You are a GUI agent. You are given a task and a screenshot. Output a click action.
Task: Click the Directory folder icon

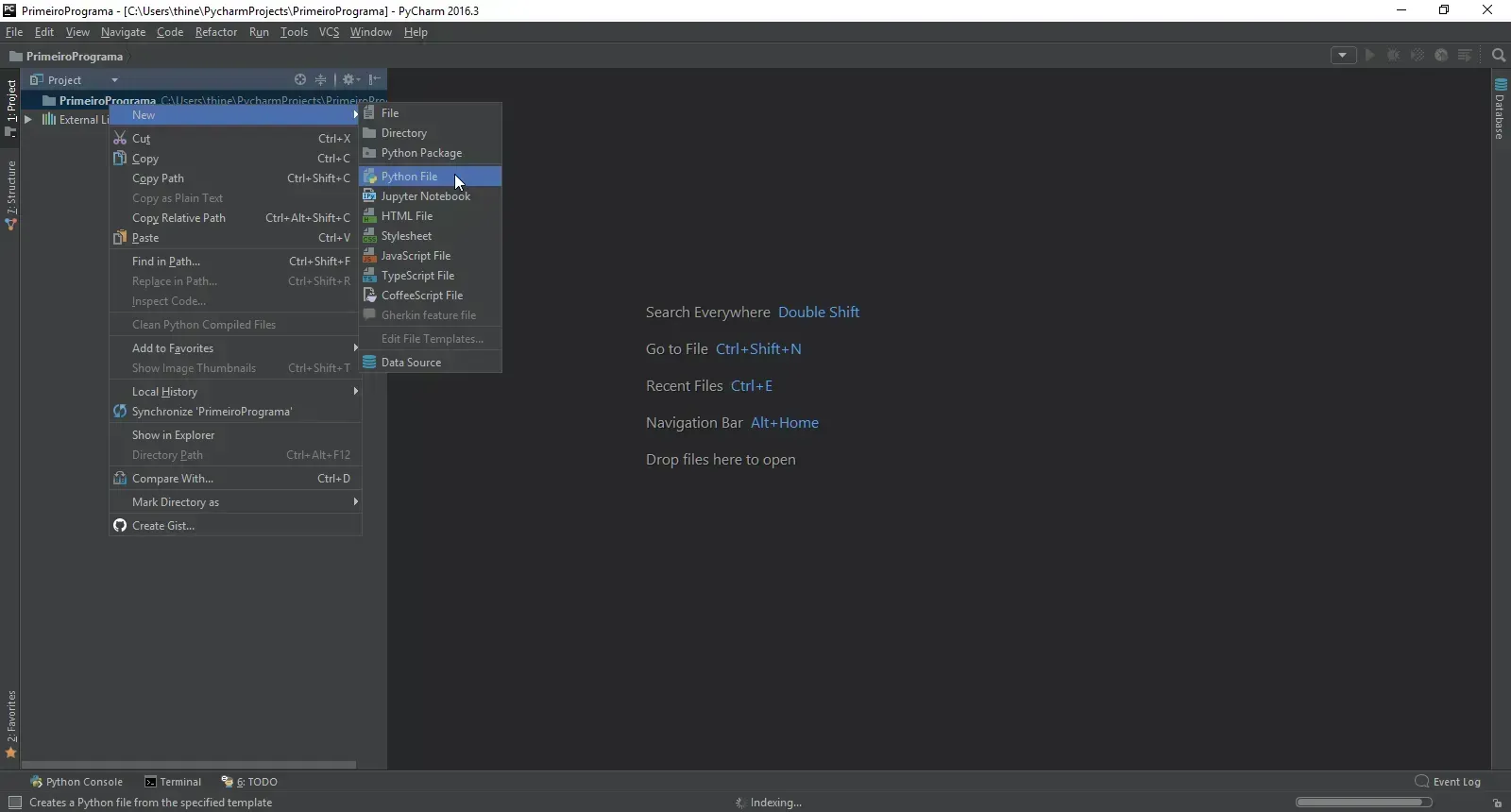point(370,133)
